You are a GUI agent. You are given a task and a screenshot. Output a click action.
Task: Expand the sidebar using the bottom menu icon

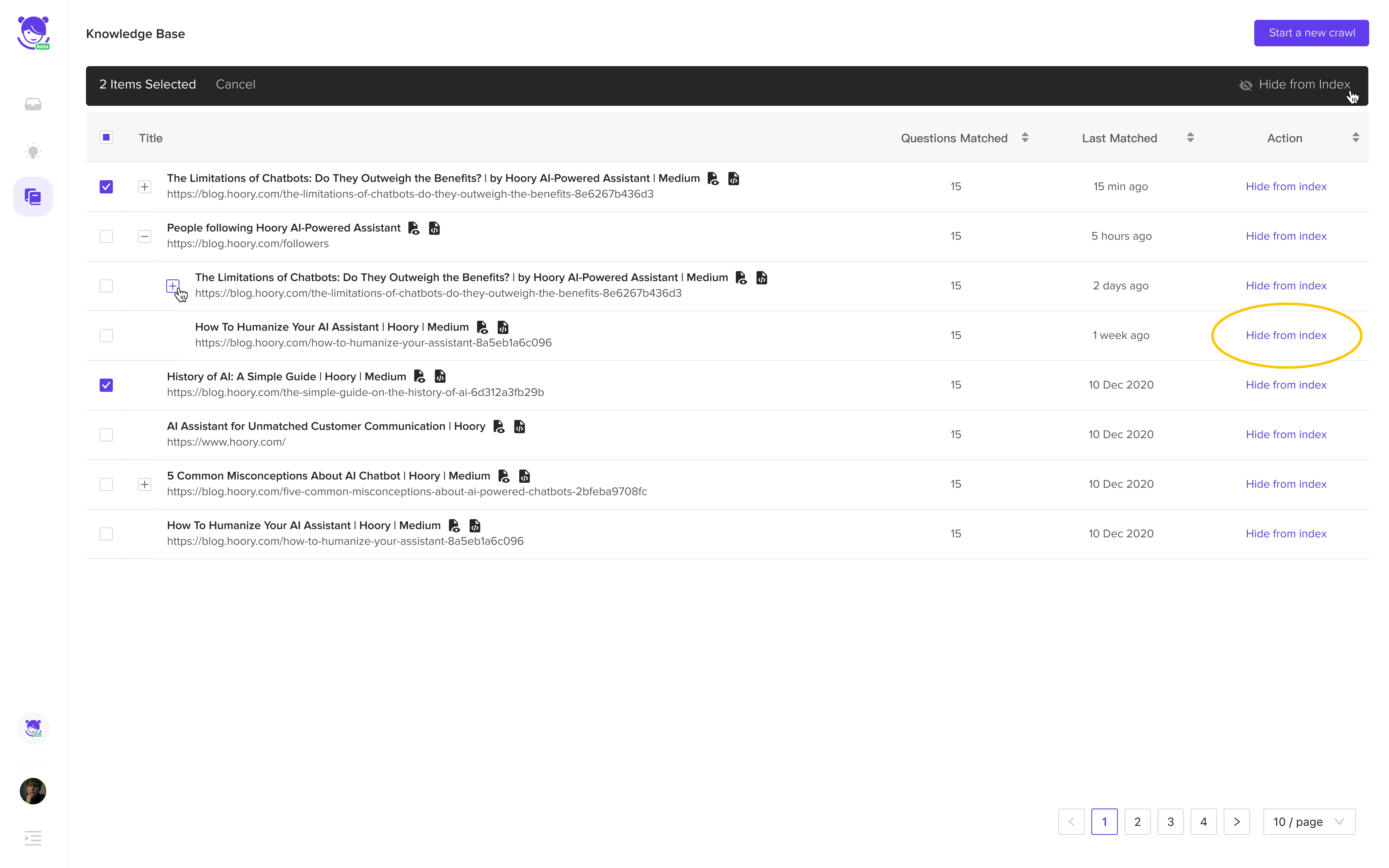[33, 838]
